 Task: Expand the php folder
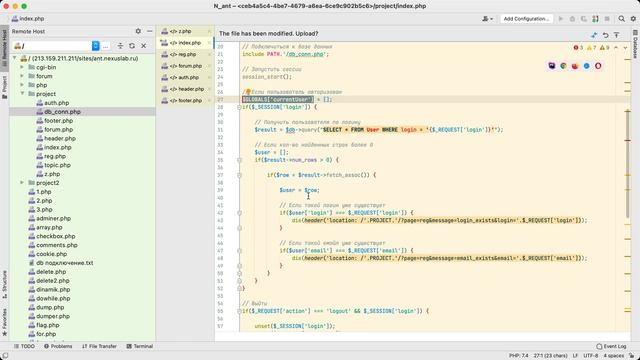tap(22, 85)
